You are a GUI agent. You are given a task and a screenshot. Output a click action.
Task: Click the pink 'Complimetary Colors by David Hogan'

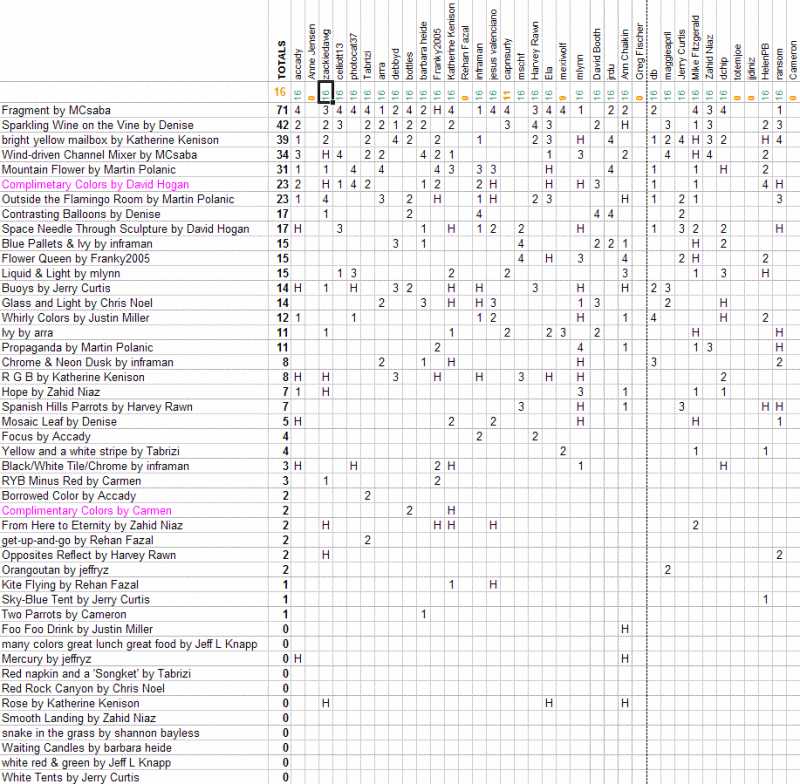[x=95, y=184]
